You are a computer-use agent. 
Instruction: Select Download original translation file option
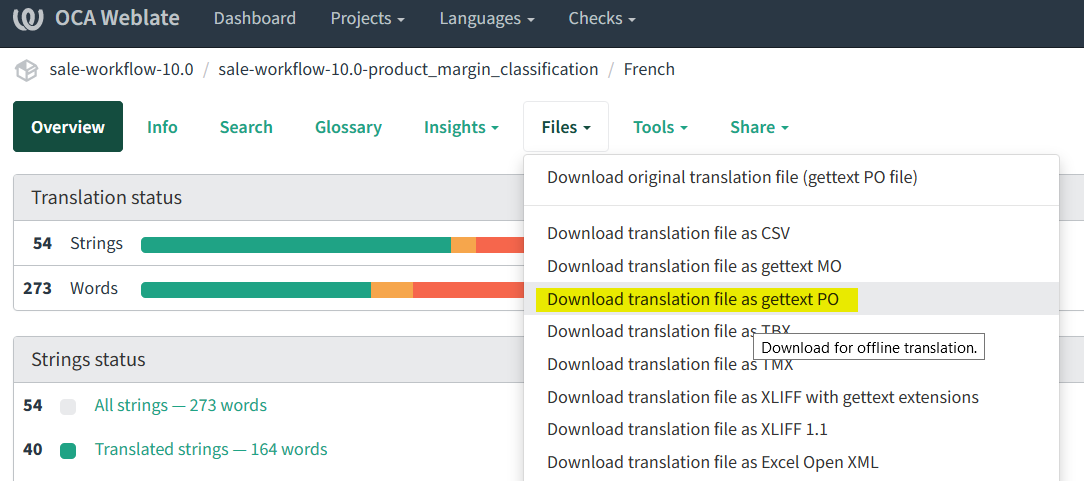tap(731, 178)
